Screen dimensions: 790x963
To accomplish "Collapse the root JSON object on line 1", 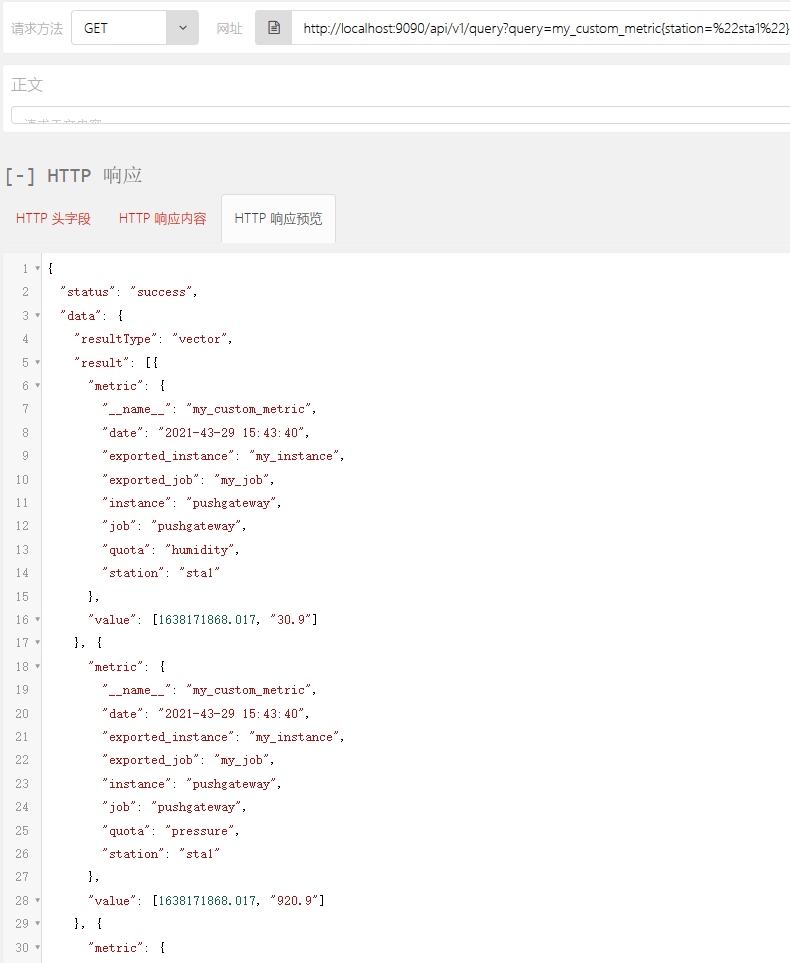I will (x=36, y=268).
